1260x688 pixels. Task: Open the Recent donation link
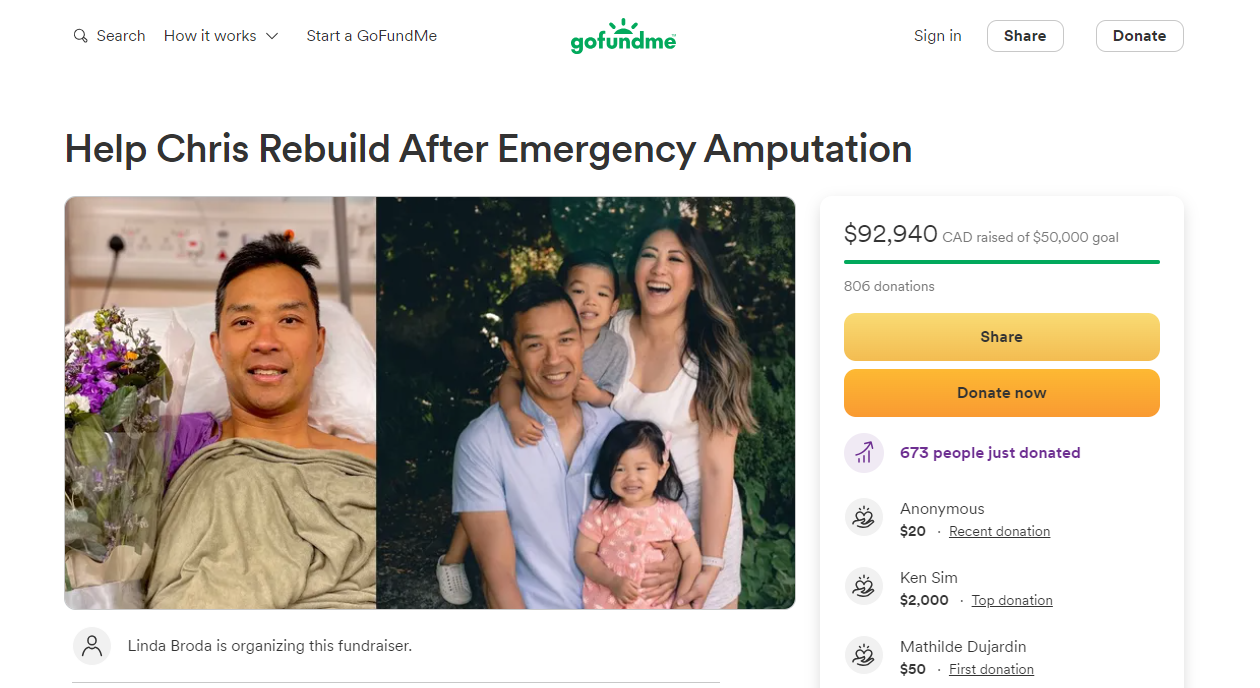click(999, 532)
